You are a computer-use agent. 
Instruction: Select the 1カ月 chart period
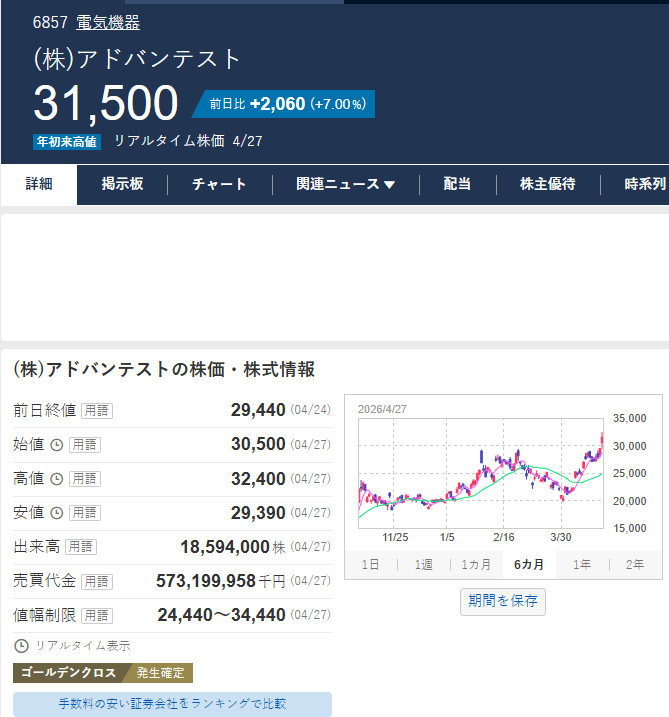476,565
